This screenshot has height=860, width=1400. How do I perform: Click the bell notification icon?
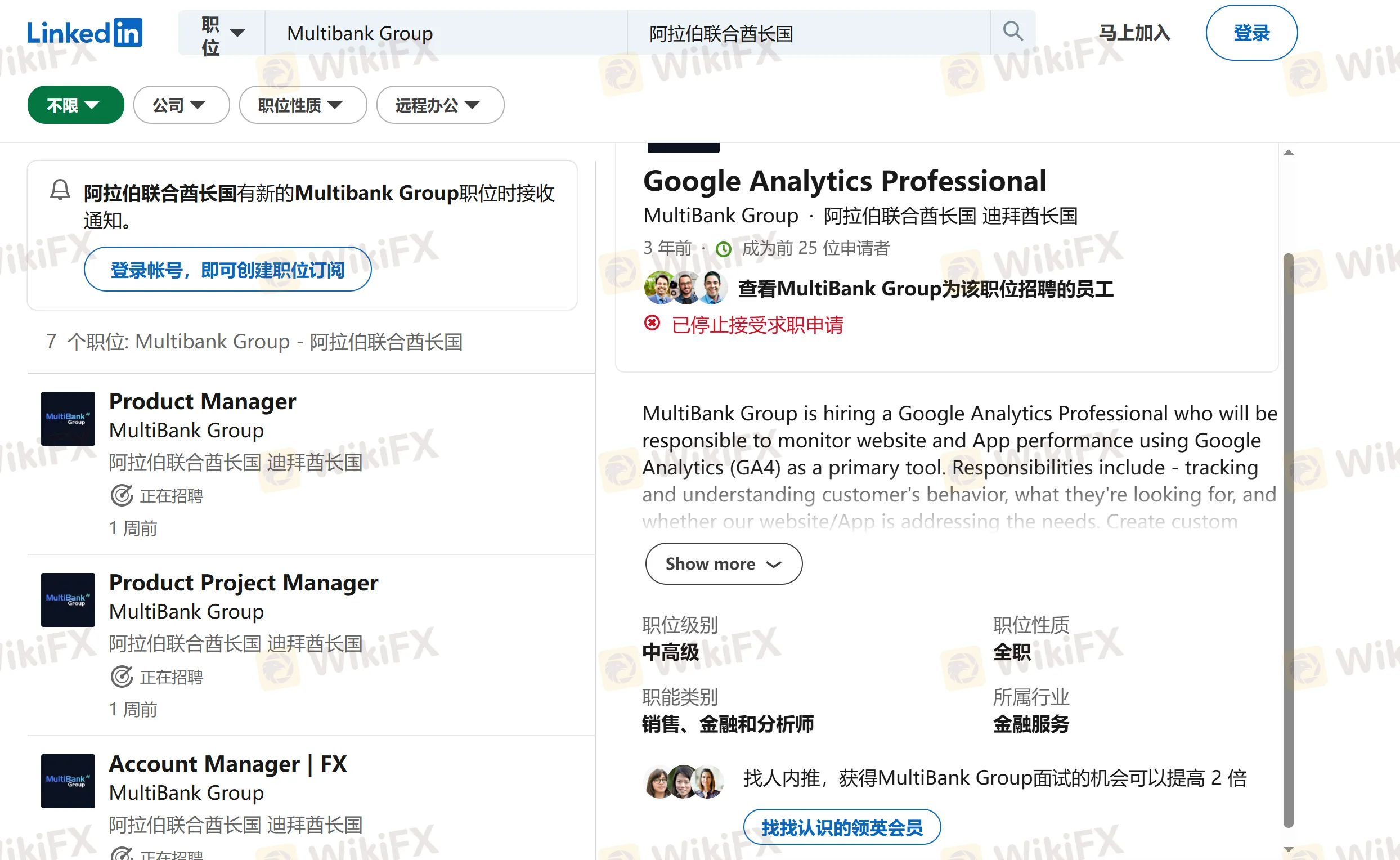pos(60,191)
